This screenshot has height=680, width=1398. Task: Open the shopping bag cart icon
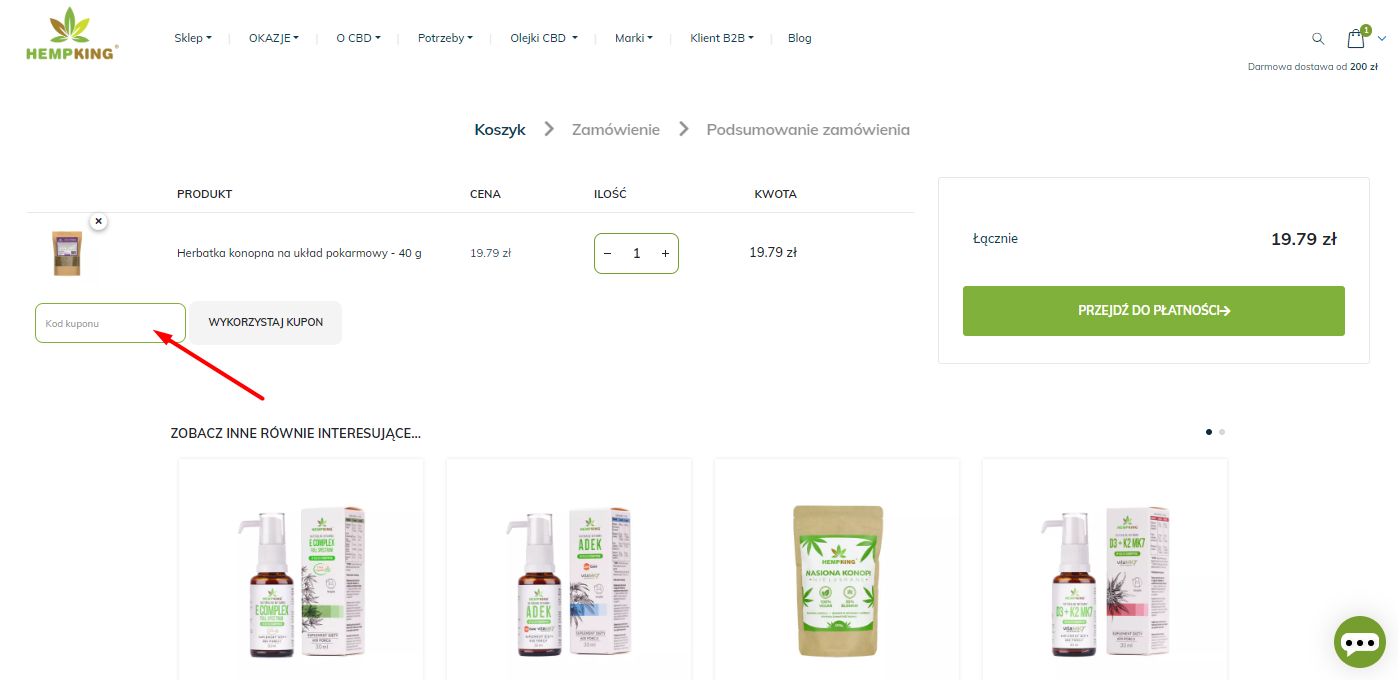pyautogui.click(x=1356, y=39)
